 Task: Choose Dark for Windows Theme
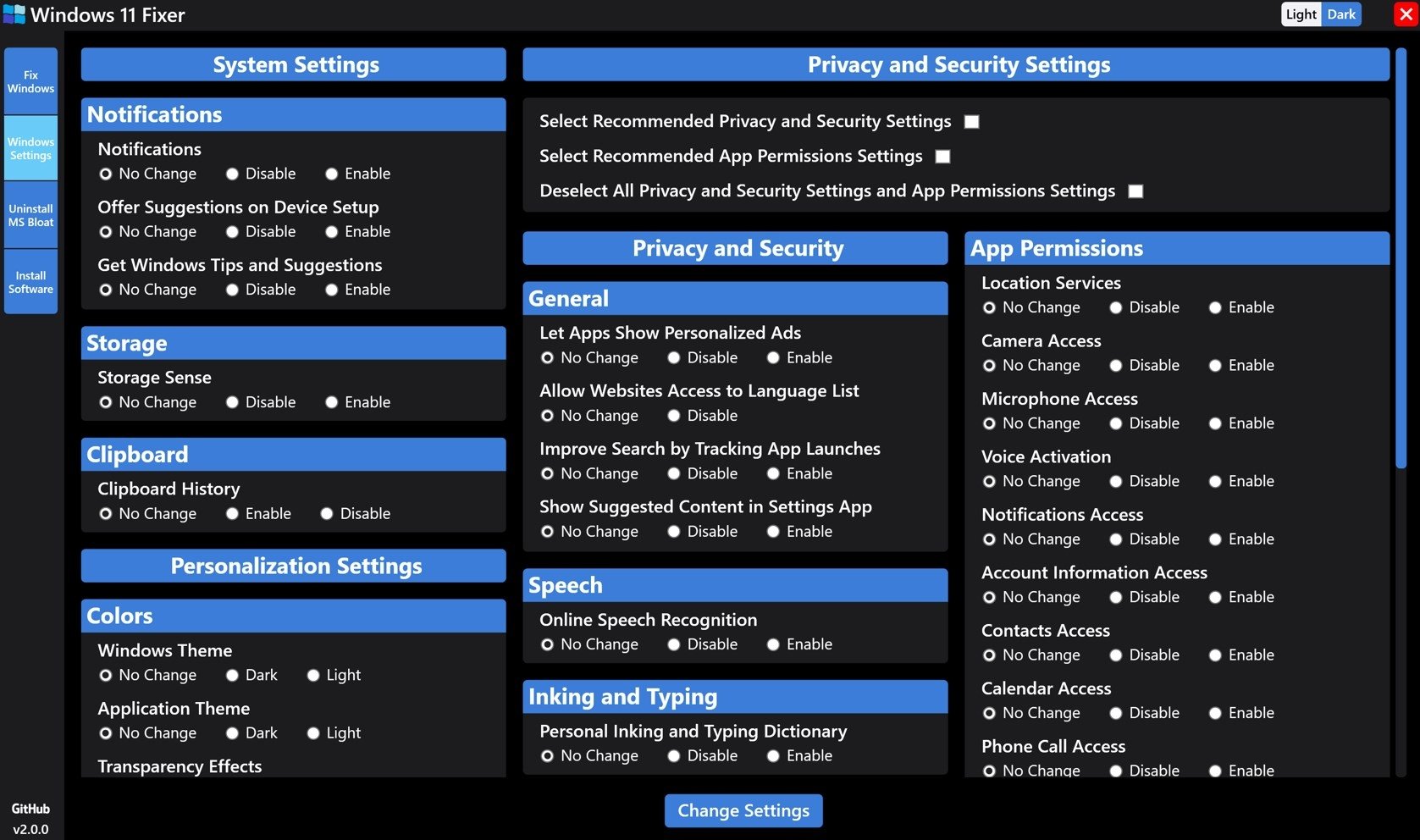click(x=232, y=676)
